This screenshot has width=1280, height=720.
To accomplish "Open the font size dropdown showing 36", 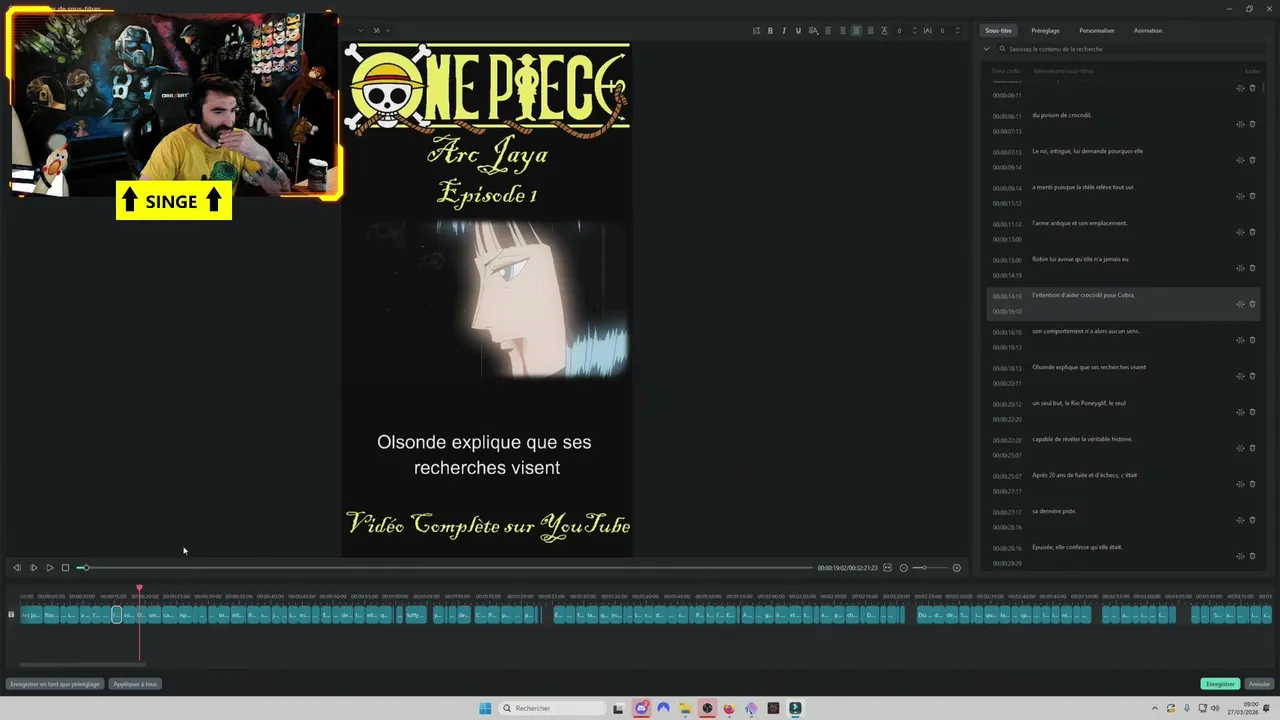I will pos(381,31).
